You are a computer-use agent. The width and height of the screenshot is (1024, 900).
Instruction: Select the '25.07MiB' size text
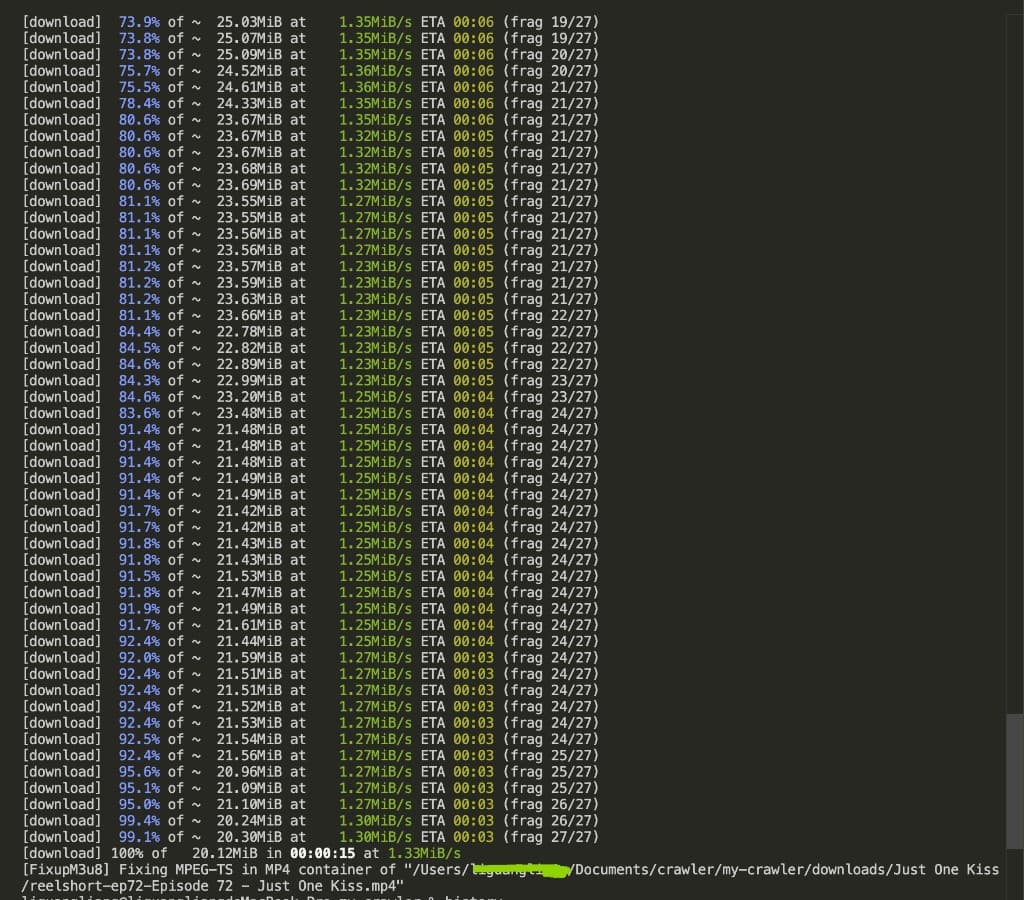[x=249, y=39]
